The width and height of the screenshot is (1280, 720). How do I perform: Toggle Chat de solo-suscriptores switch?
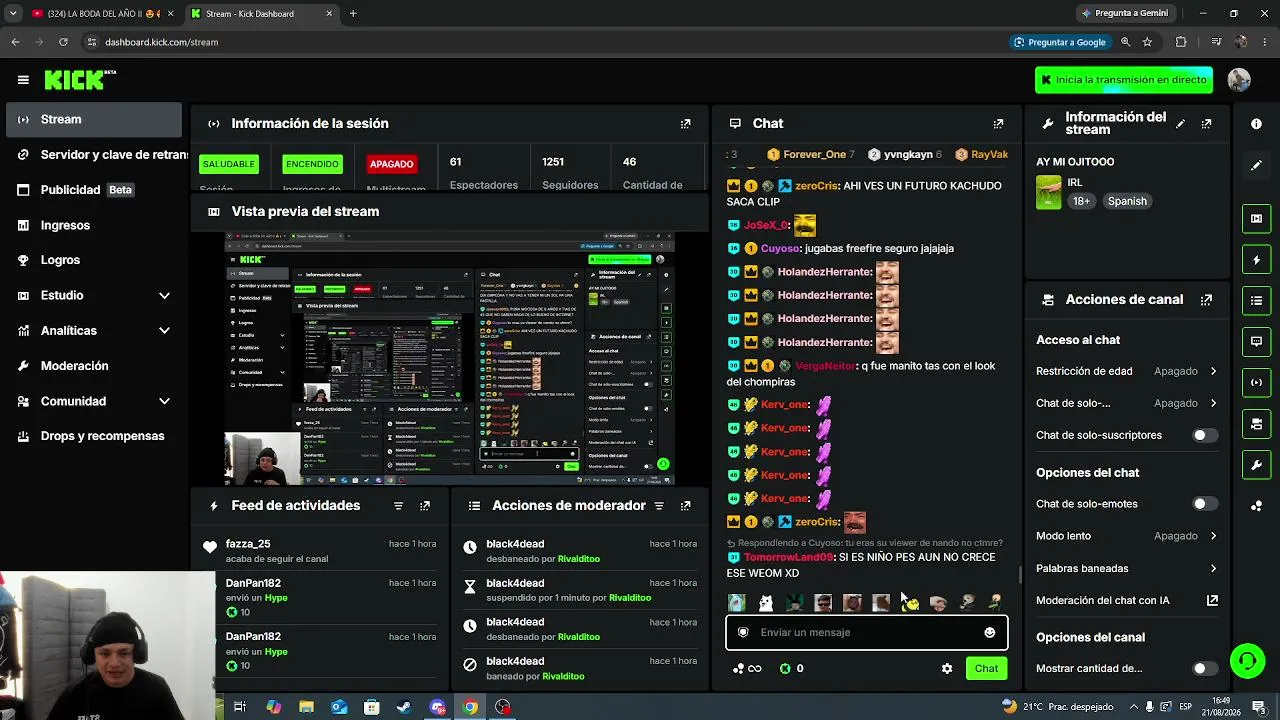[x=1205, y=436]
